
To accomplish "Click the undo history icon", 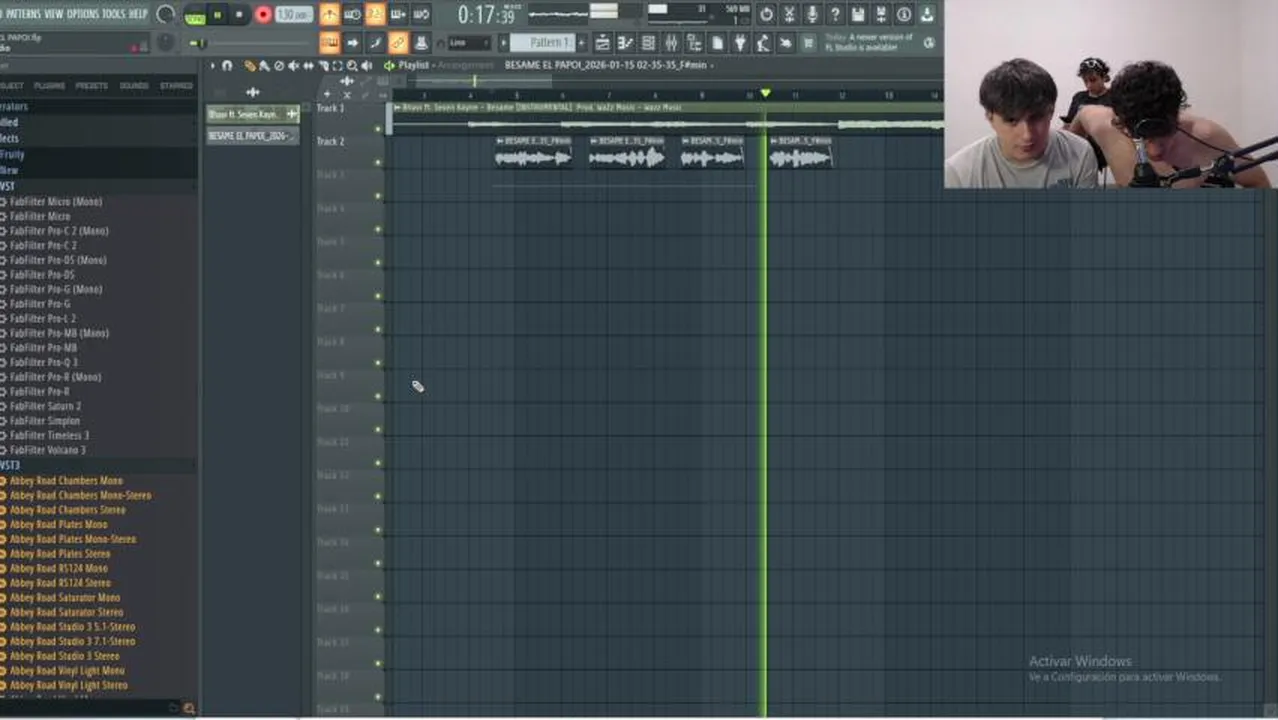I will click(x=767, y=14).
